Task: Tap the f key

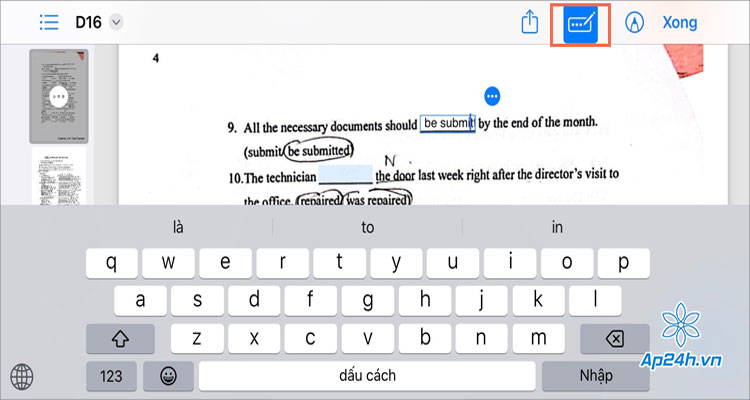Action: 311,301
